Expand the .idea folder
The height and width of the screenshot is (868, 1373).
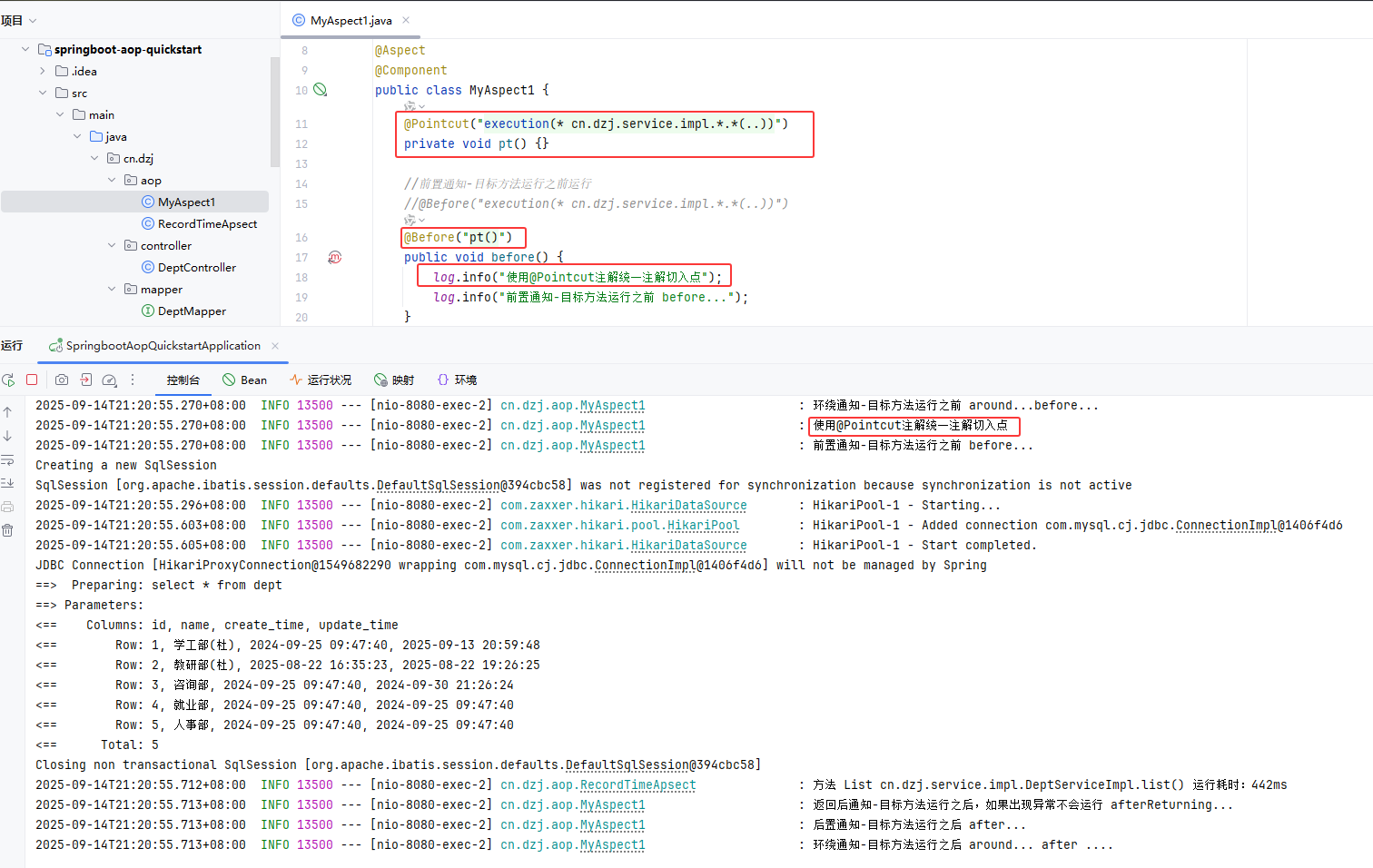[43, 71]
